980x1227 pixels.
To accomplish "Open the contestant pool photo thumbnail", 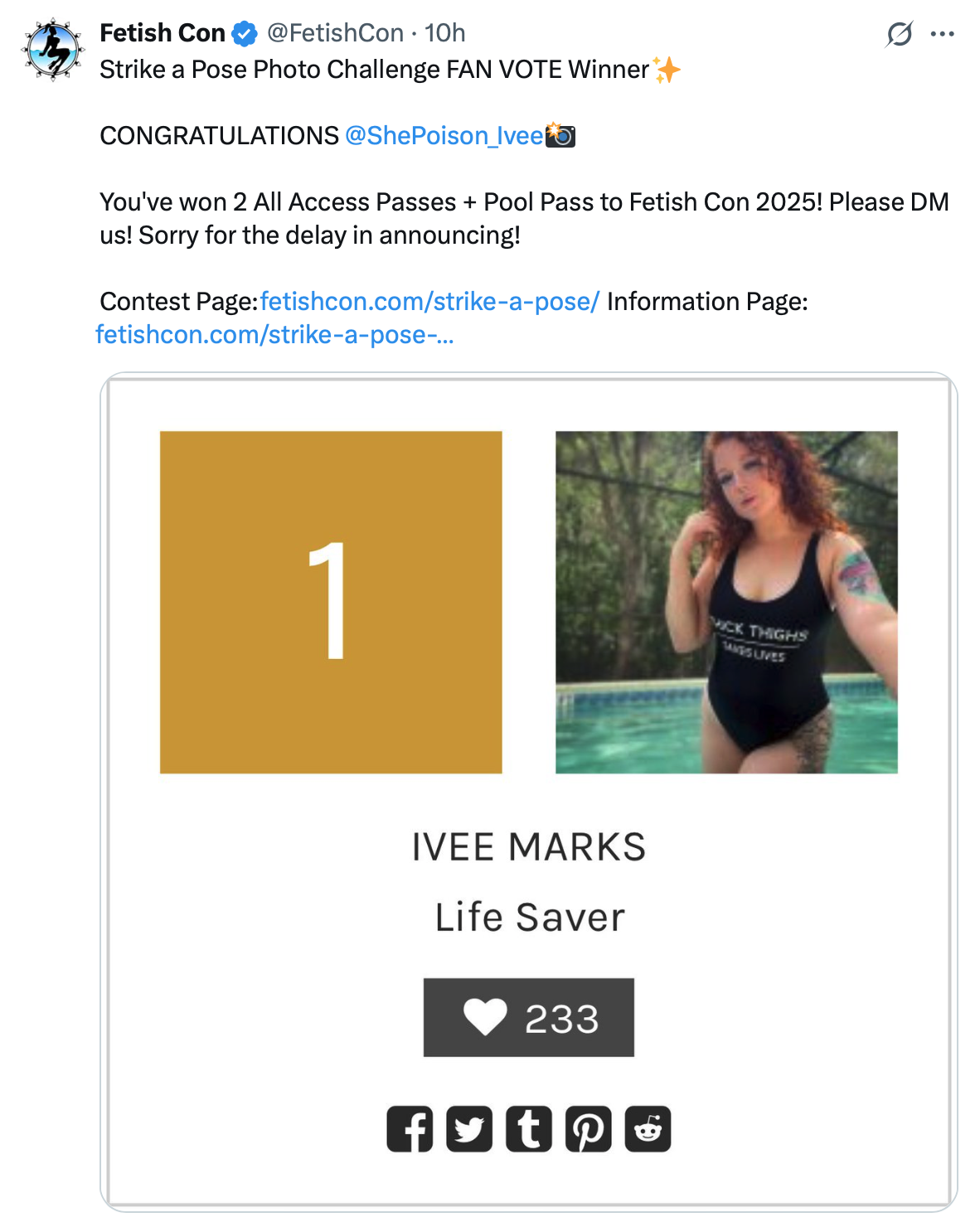I will [726, 602].
